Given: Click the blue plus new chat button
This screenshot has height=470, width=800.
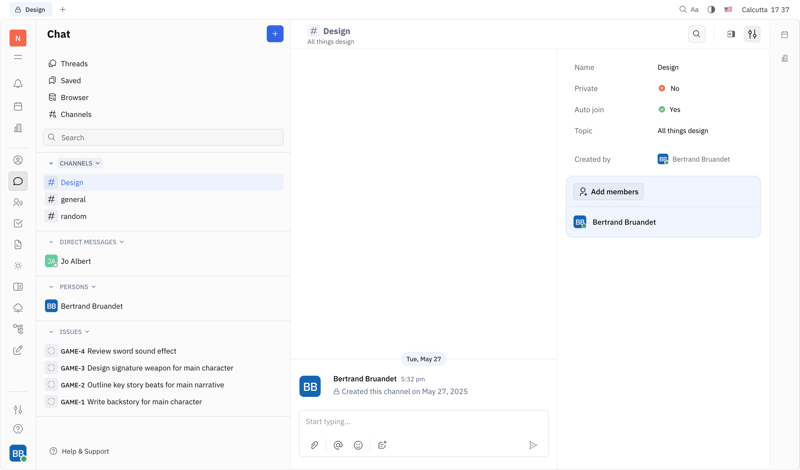Looking at the screenshot, I should (x=275, y=34).
